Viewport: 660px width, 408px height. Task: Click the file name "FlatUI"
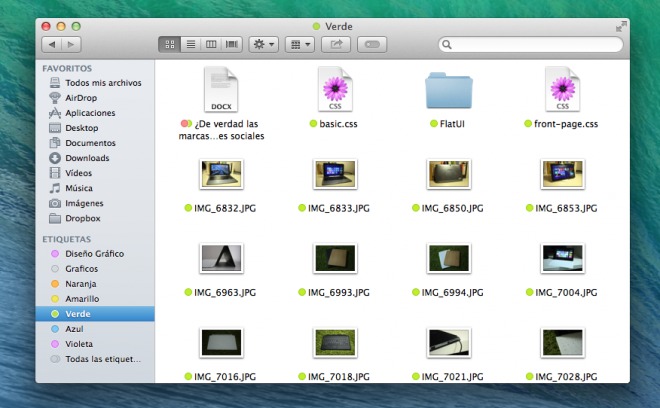click(x=452, y=124)
